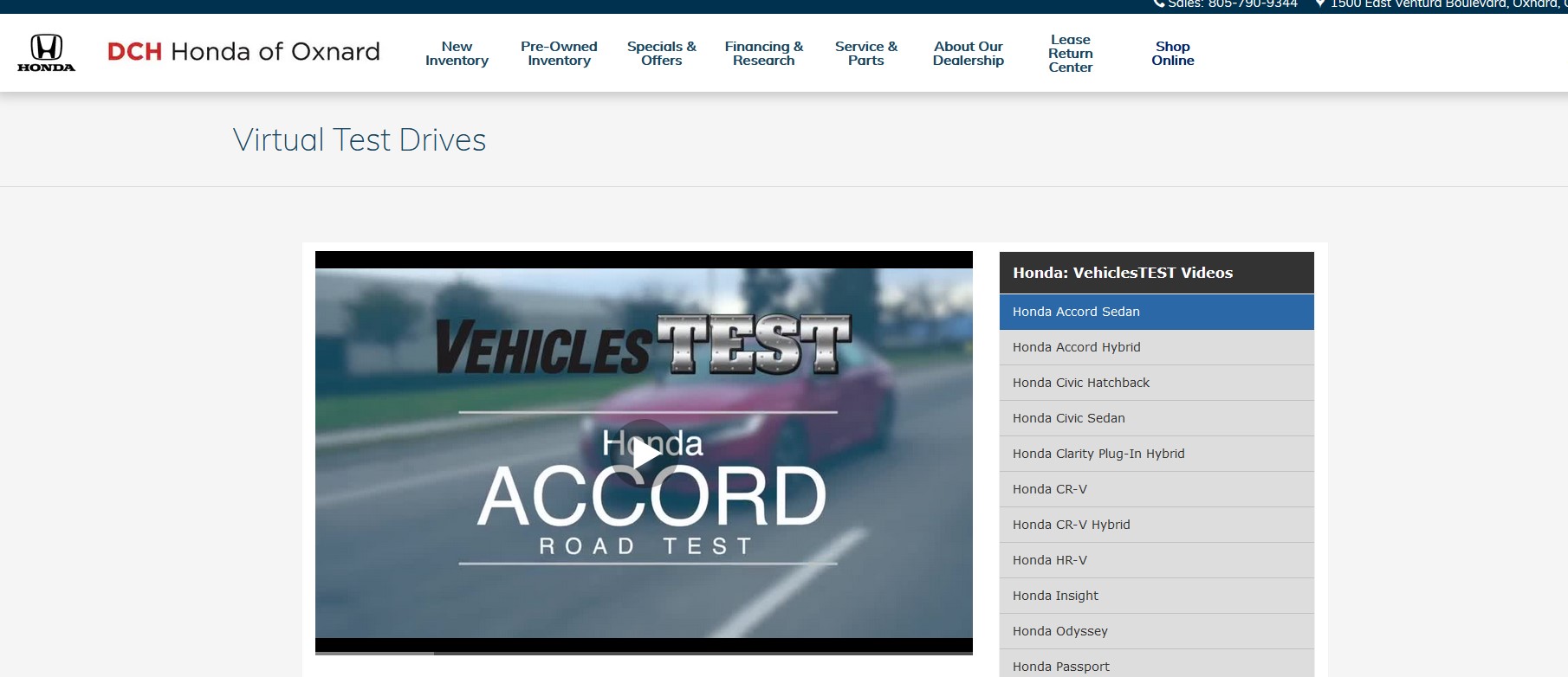Open the Pre-Owned Inventory menu
This screenshot has width=1568, height=677.
pyautogui.click(x=559, y=54)
